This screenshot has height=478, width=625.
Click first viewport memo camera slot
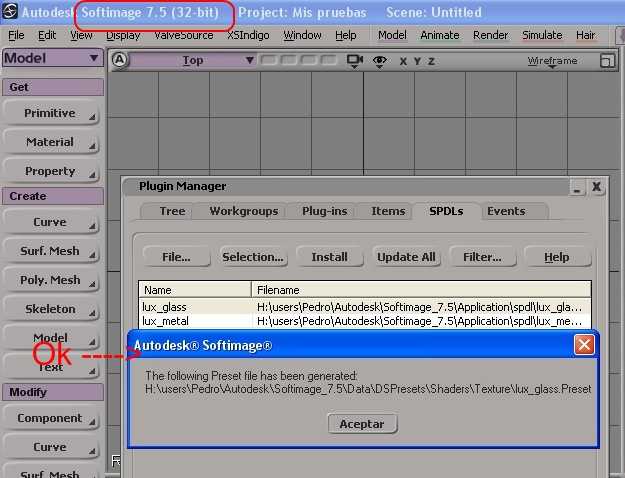point(269,60)
